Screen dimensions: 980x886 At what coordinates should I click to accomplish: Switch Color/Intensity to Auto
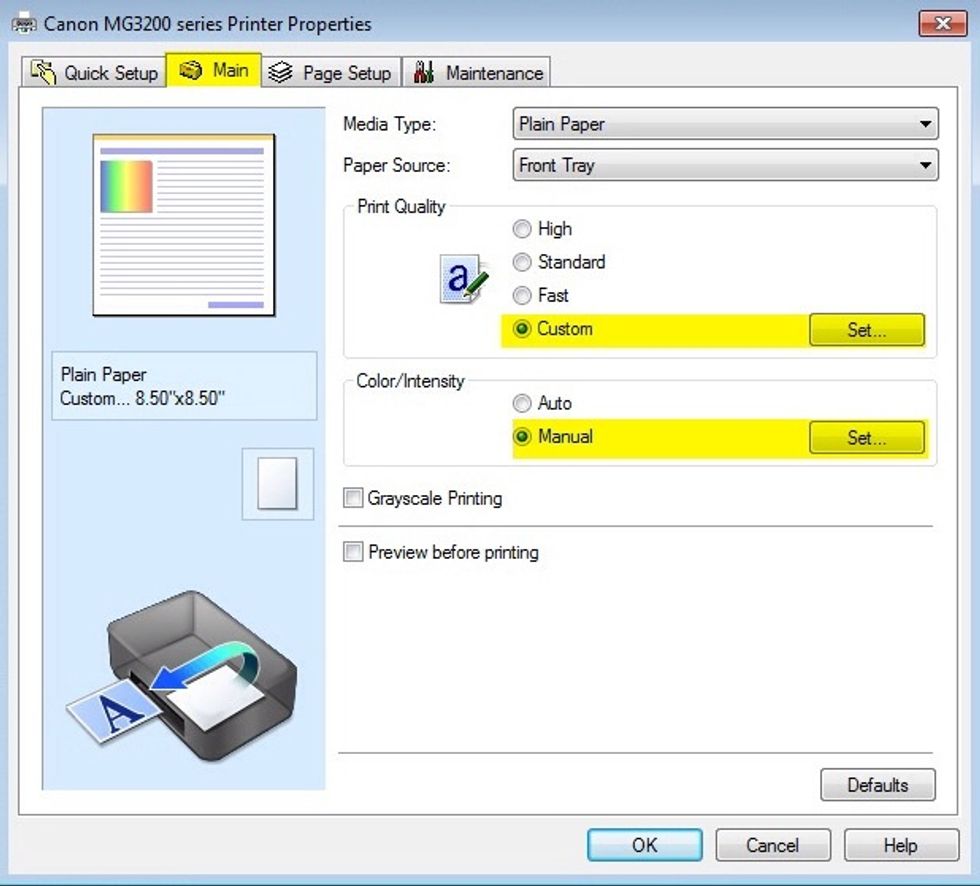click(522, 403)
